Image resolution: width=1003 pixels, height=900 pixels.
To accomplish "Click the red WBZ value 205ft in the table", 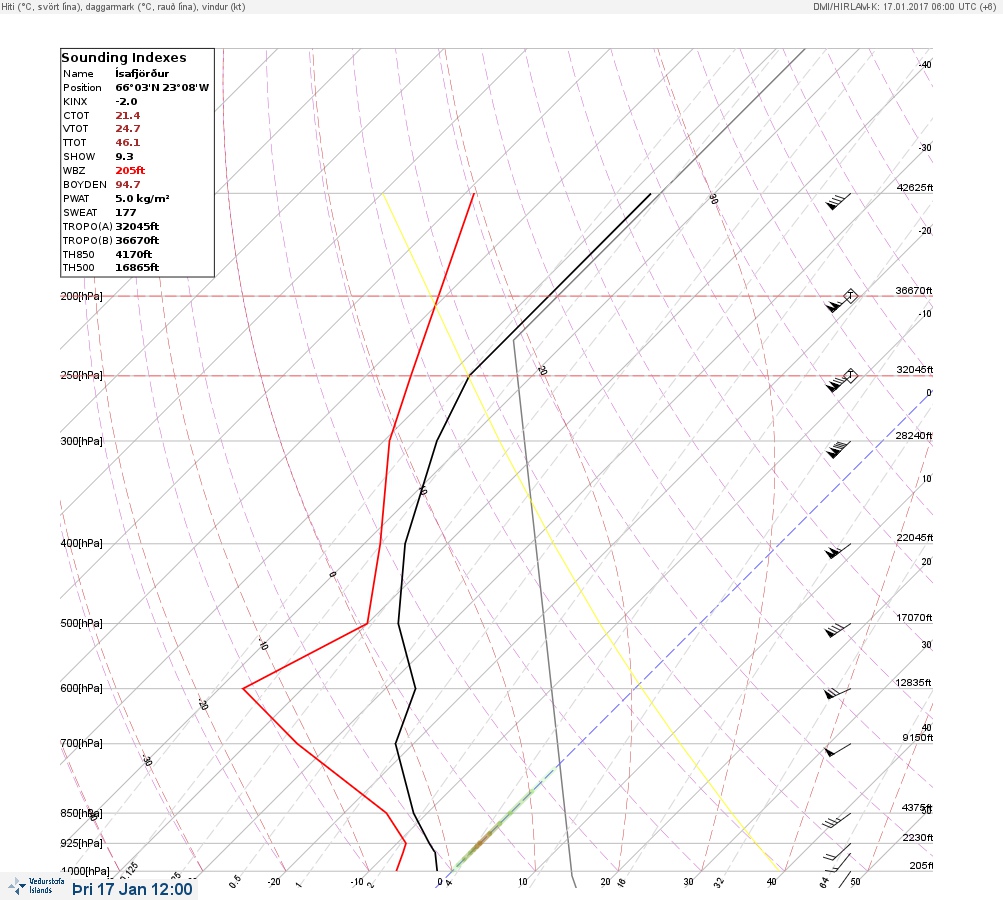I will [x=130, y=170].
